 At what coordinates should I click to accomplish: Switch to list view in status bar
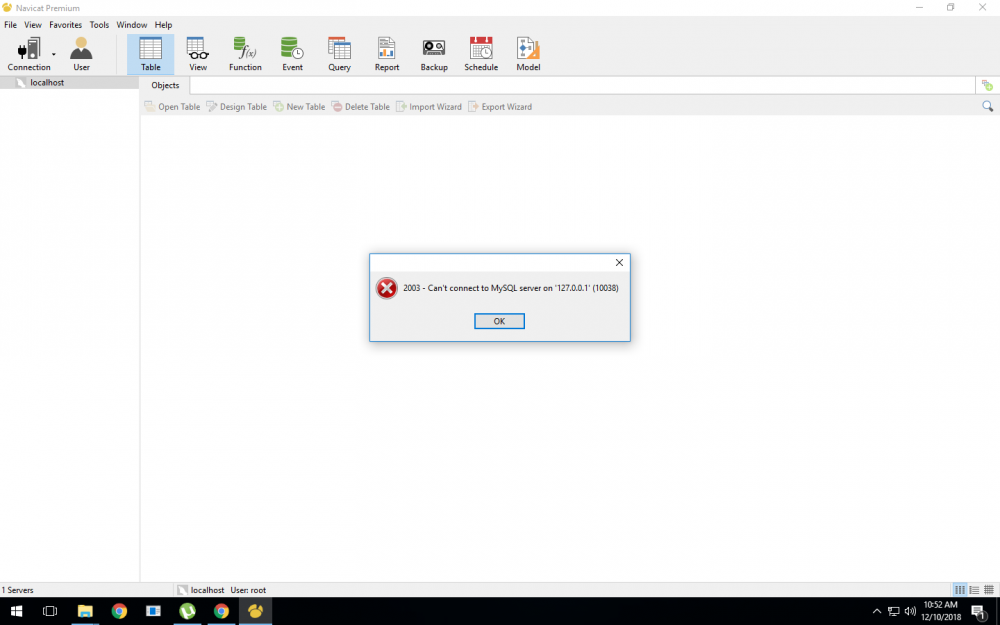(x=974, y=590)
